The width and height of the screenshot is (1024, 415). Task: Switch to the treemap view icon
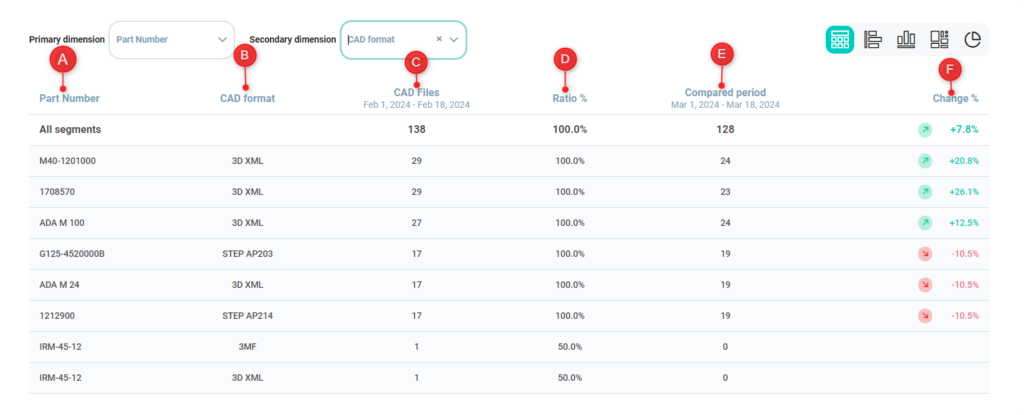[x=939, y=40]
